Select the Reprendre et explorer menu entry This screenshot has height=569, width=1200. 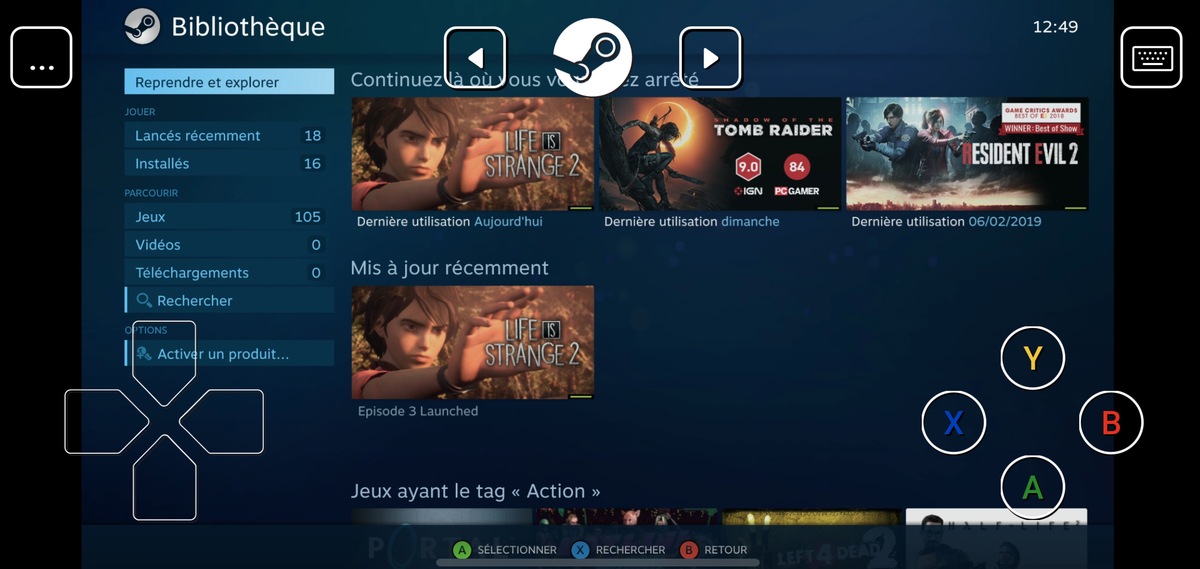229,82
